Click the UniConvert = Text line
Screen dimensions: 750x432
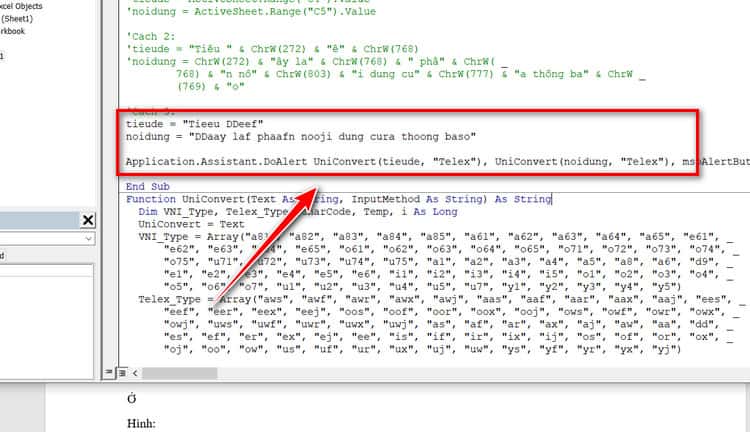(x=191, y=224)
